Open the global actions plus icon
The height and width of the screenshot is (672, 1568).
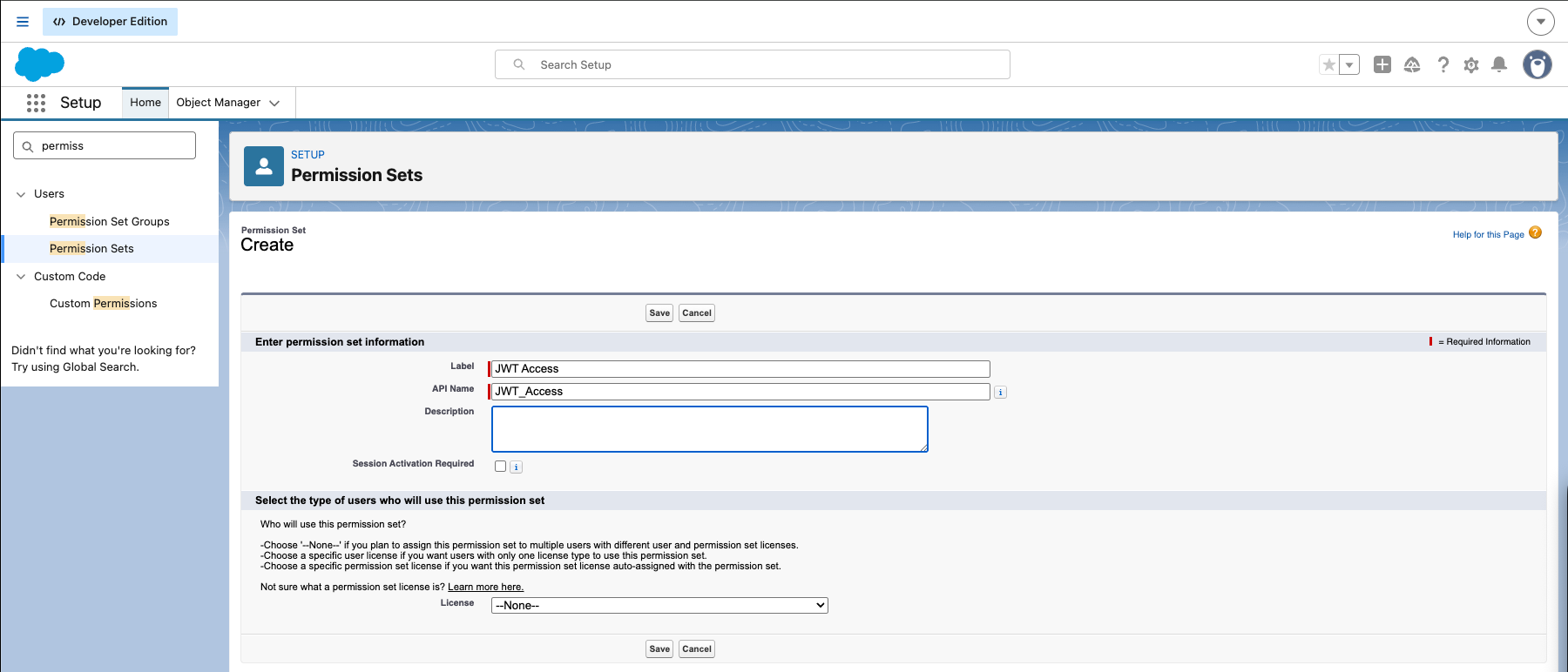point(1382,64)
